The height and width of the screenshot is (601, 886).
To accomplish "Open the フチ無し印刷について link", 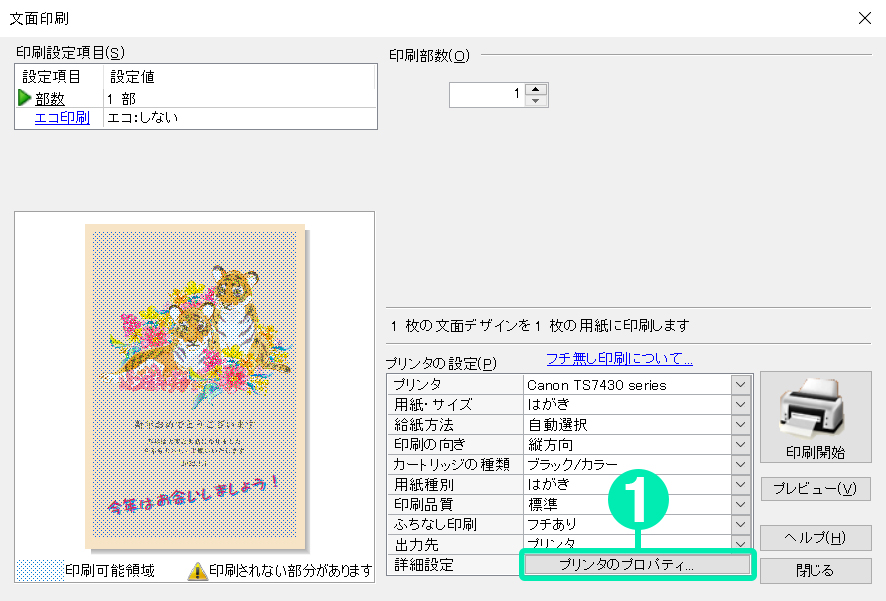I will click(x=619, y=359).
